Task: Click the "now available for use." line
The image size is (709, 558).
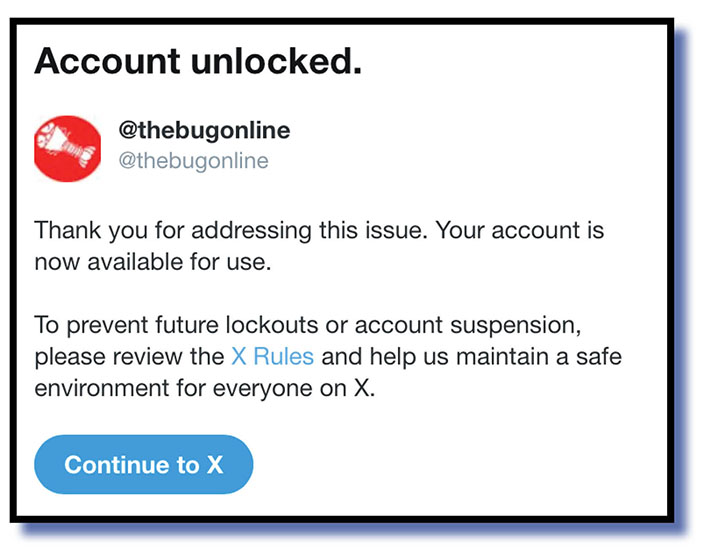Action: (154, 263)
